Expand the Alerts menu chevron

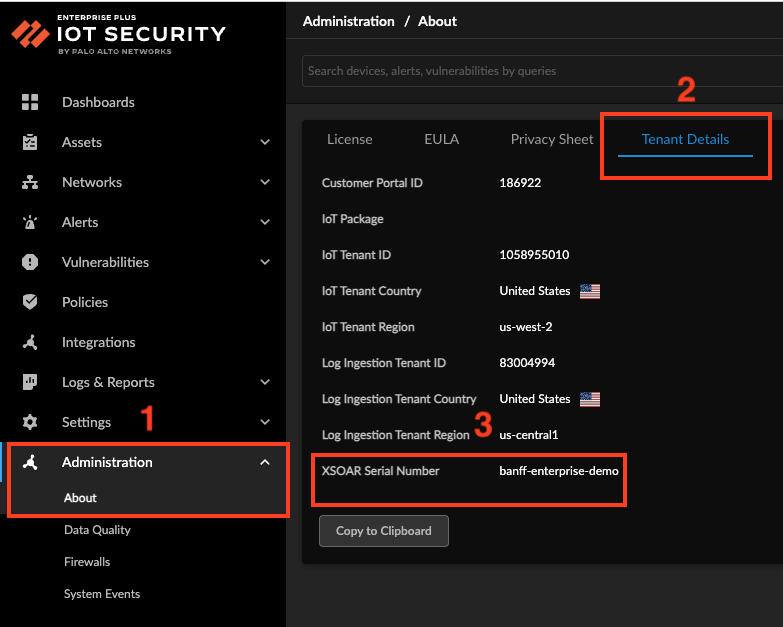(x=265, y=222)
